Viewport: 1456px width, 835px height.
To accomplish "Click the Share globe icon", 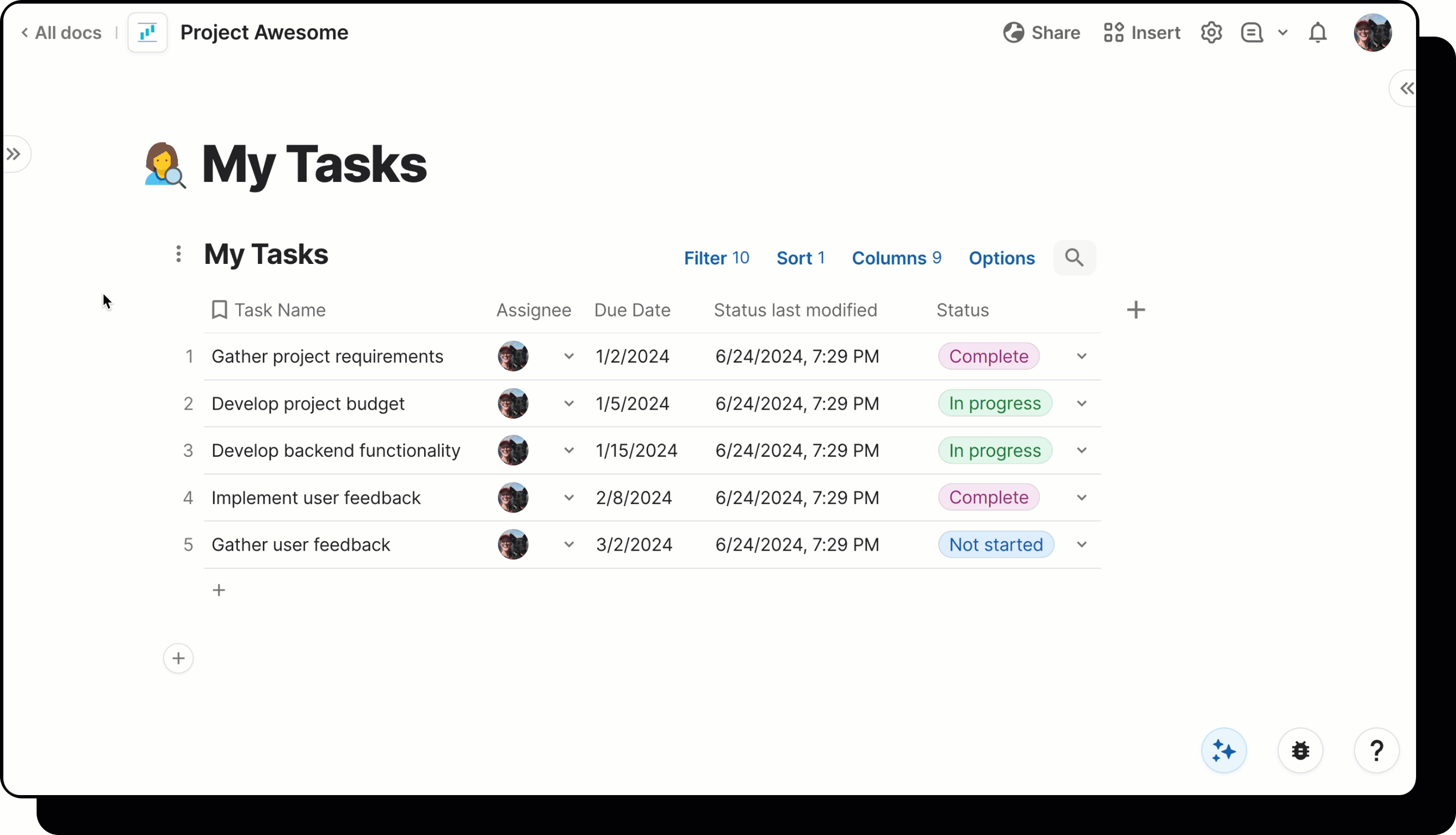I will click(x=1014, y=33).
